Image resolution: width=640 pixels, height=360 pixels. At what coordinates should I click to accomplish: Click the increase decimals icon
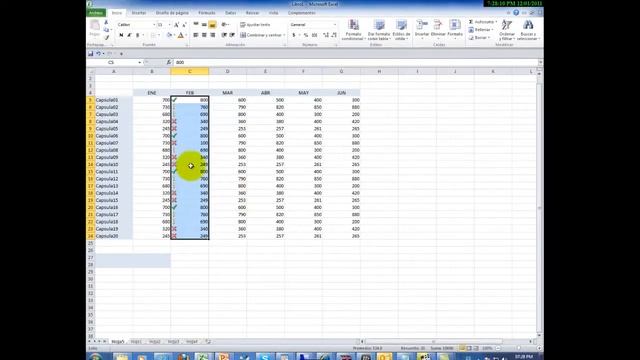coord(326,36)
